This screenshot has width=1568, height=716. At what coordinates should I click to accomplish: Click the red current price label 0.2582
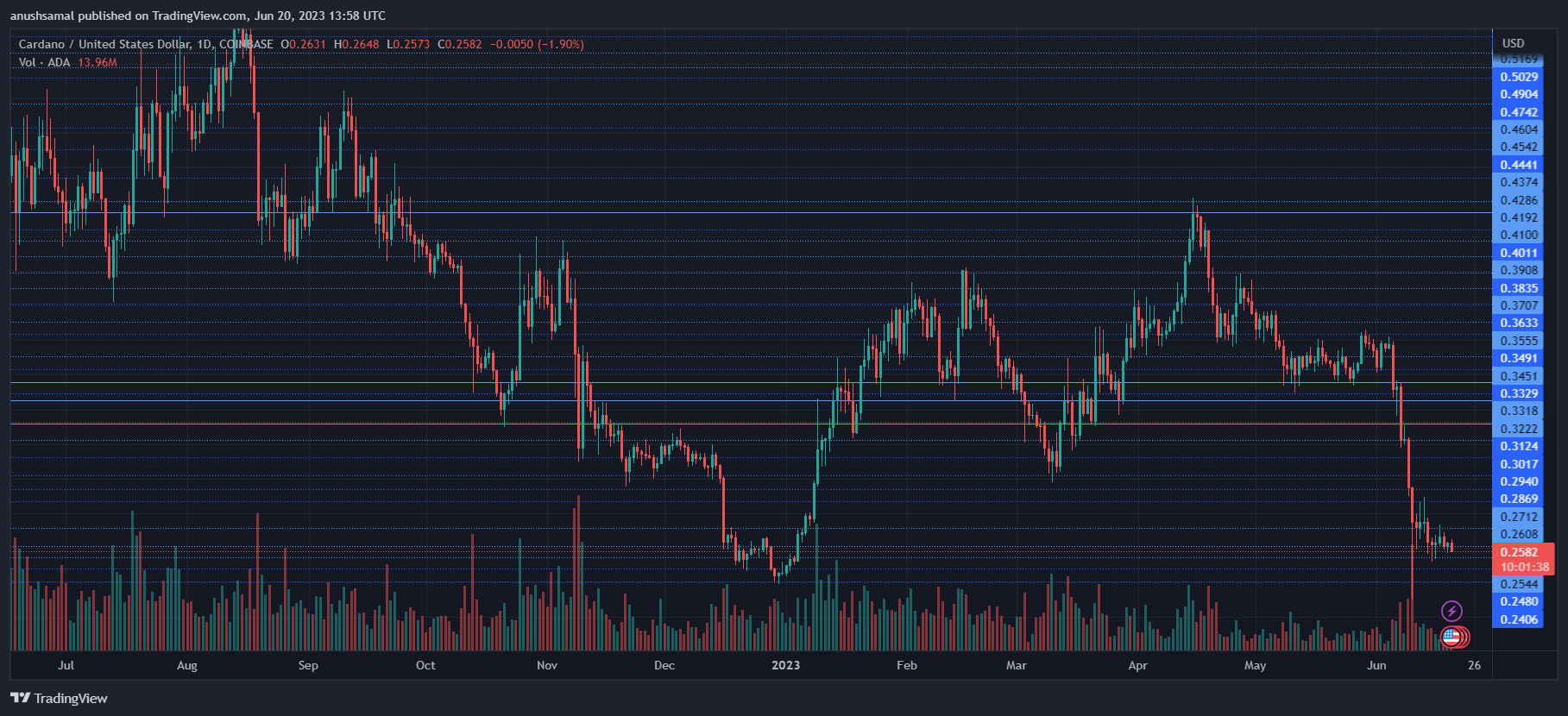pyautogui.click(x=1519, y=552)
